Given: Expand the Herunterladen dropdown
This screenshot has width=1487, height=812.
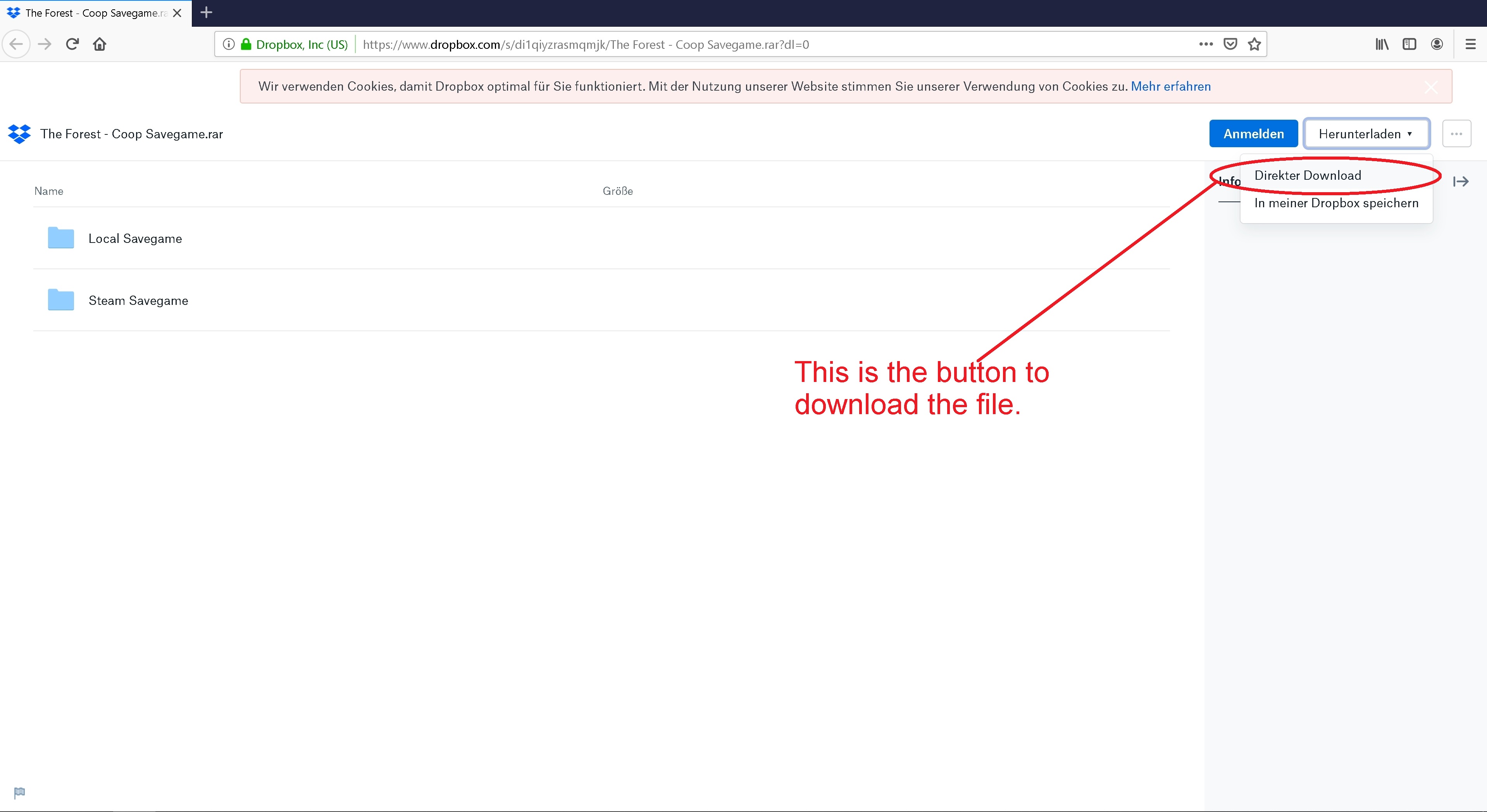Looking at the screenshot, I should click(1366, 134).
